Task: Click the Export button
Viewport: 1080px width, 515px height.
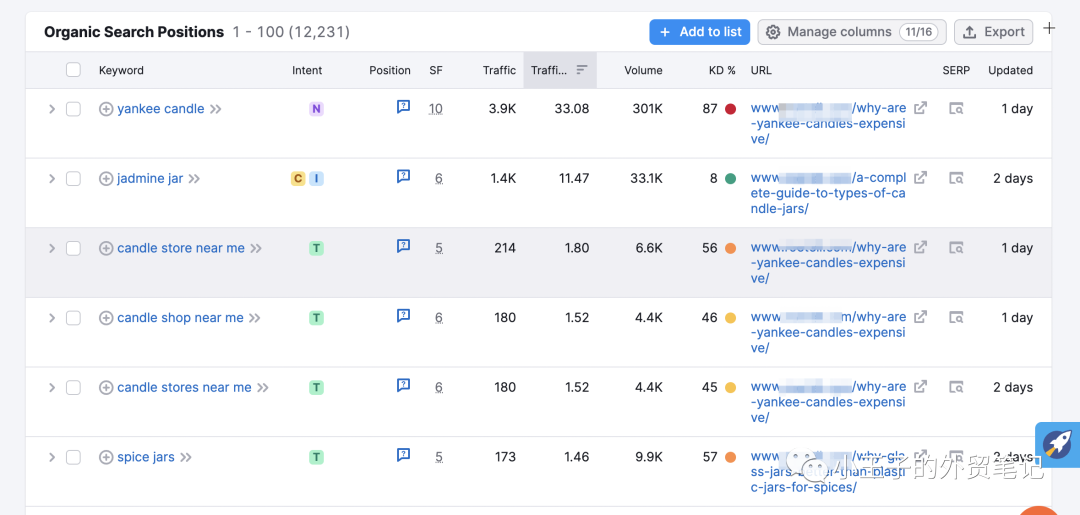Action: pyautogui.click(x=993, y=32)
